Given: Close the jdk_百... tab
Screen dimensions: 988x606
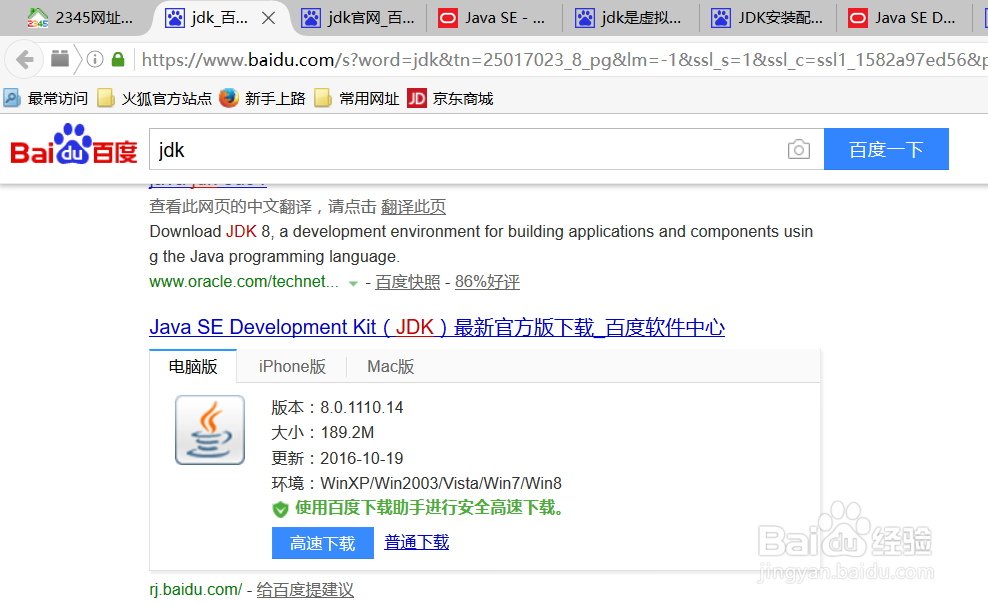Looking at the screenshot, I should point(268,18).
